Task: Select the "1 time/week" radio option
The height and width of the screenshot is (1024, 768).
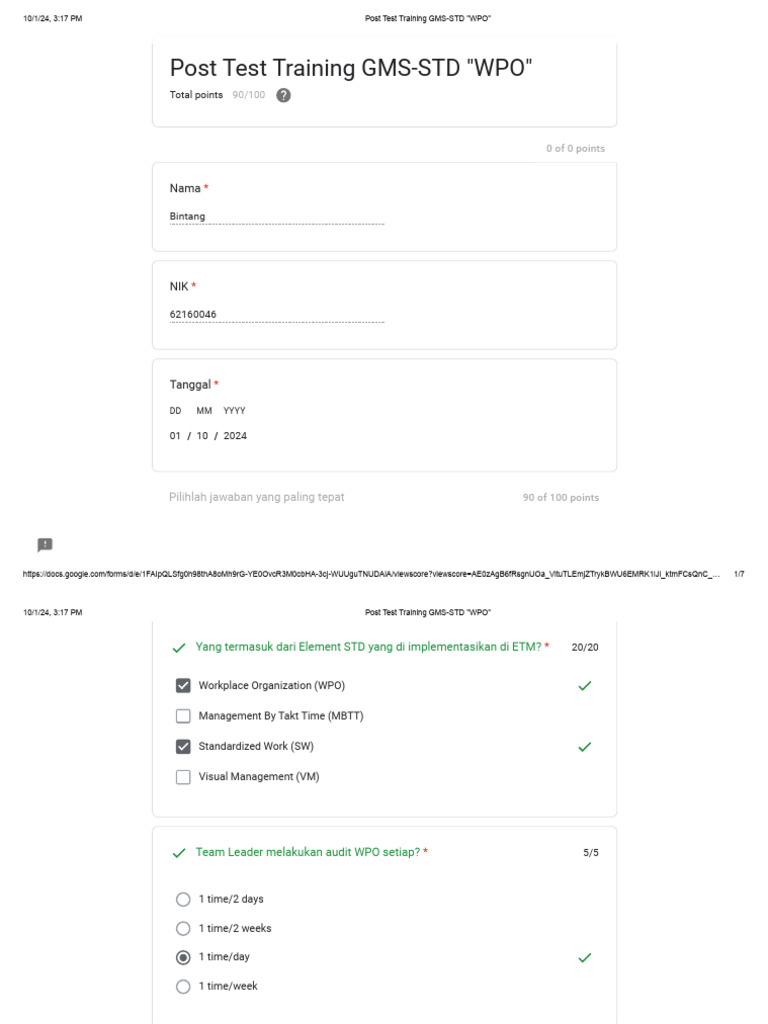Action: coord(183,986)
